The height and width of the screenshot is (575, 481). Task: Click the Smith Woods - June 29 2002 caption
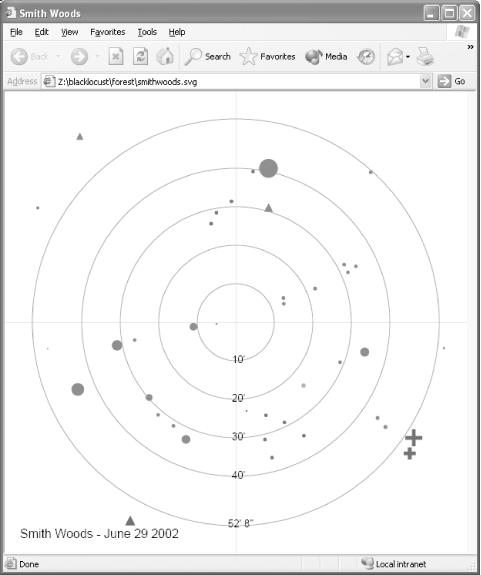(99, 534)
